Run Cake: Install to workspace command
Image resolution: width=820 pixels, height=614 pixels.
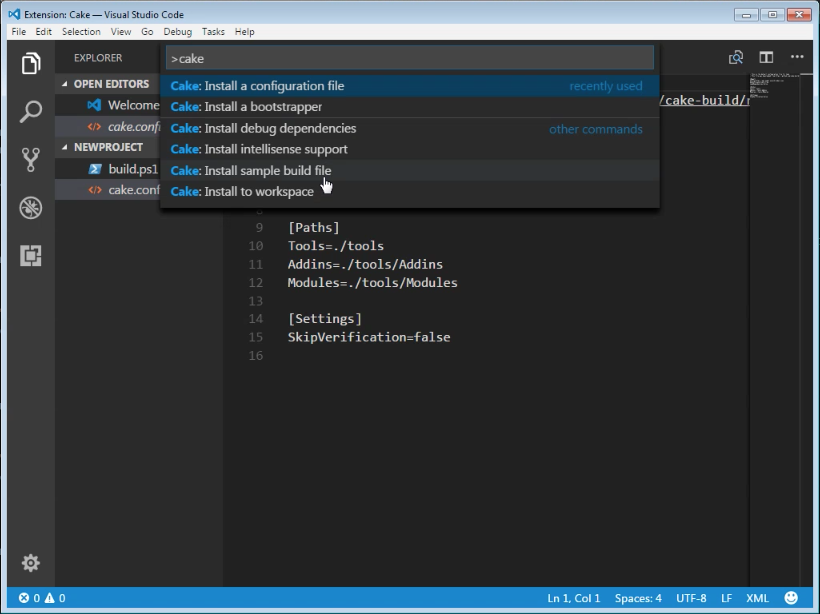[x=409, y=191]
